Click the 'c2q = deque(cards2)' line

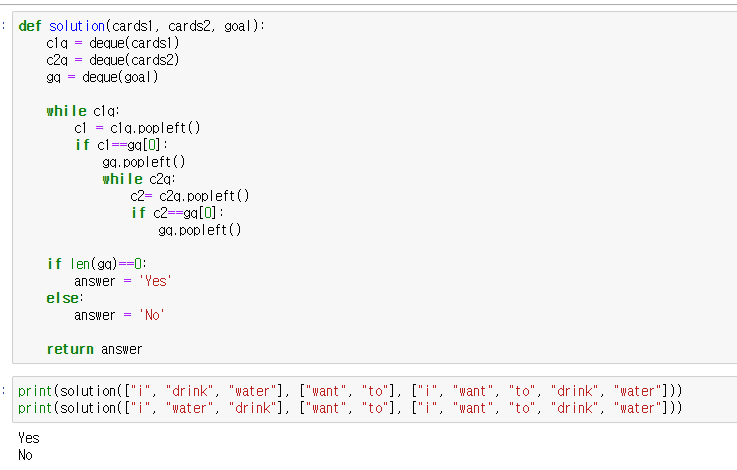pyautogui.click(x=113, y=60)
